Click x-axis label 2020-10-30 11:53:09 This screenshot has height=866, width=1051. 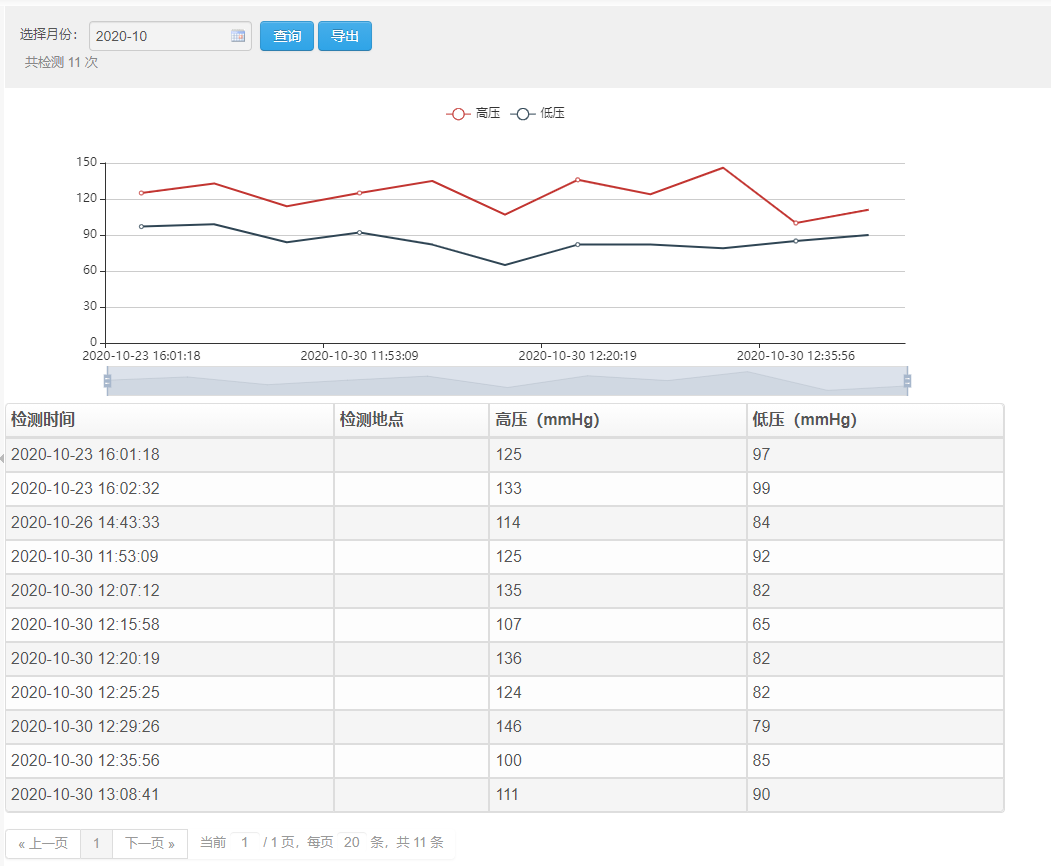click(359, 356)
